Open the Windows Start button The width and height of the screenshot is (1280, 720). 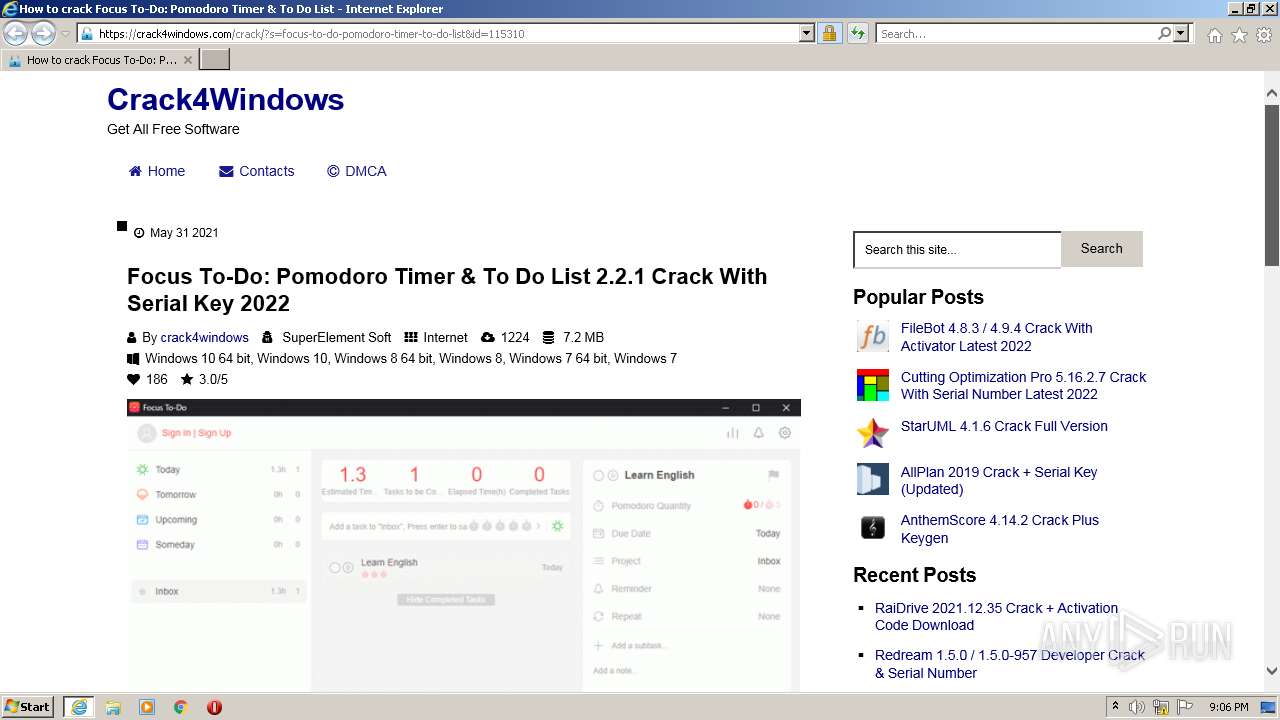click(x=28, y=706)
